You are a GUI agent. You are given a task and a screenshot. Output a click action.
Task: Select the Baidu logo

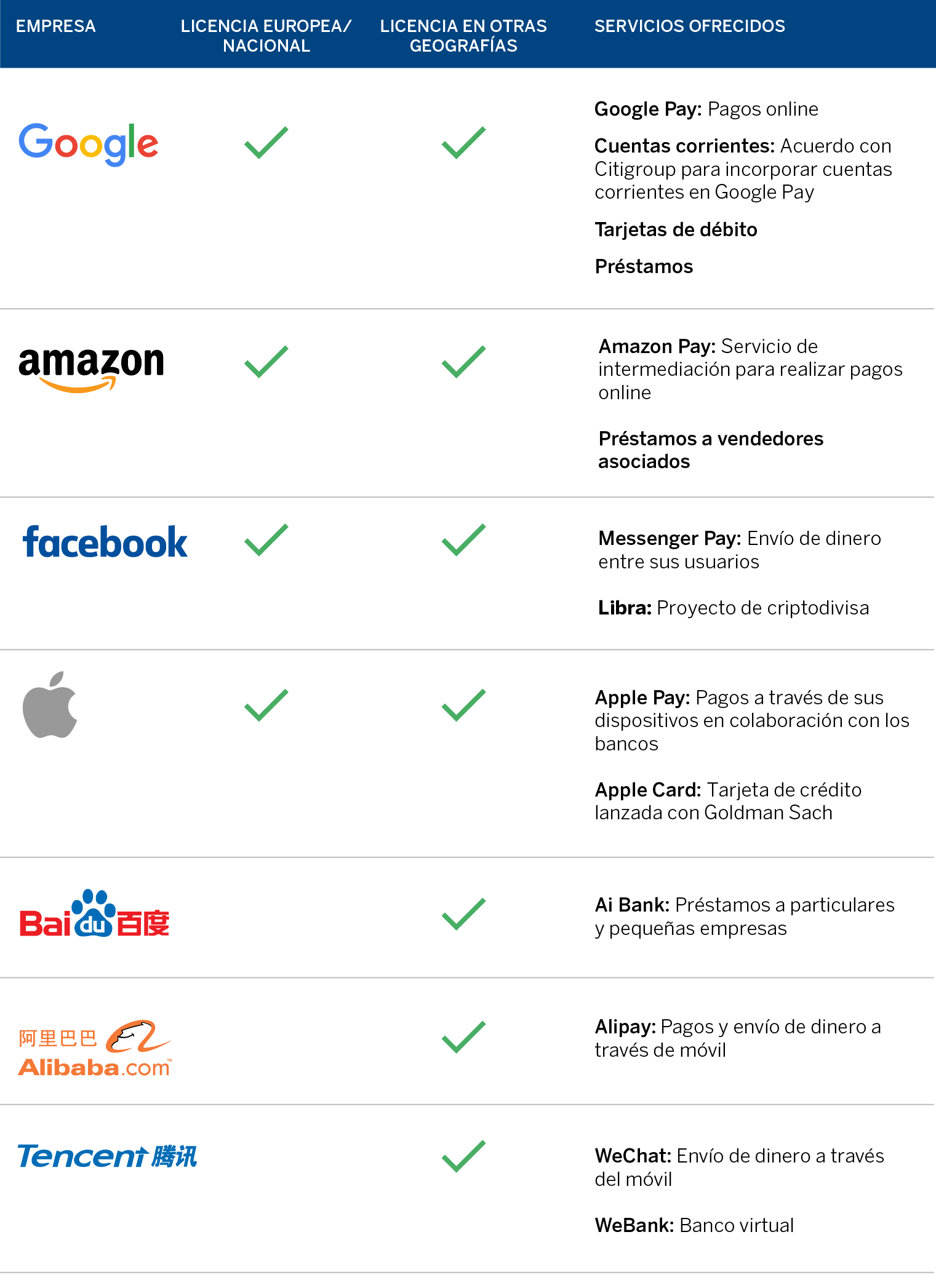[x=94, y=913]
